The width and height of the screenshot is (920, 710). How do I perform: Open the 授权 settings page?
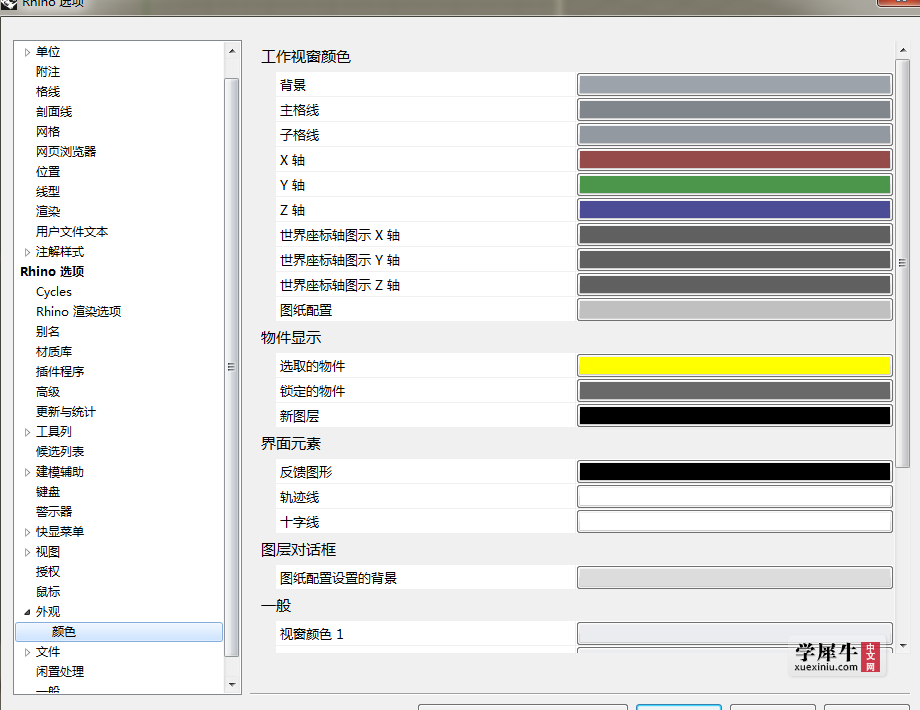pos(48,572)
